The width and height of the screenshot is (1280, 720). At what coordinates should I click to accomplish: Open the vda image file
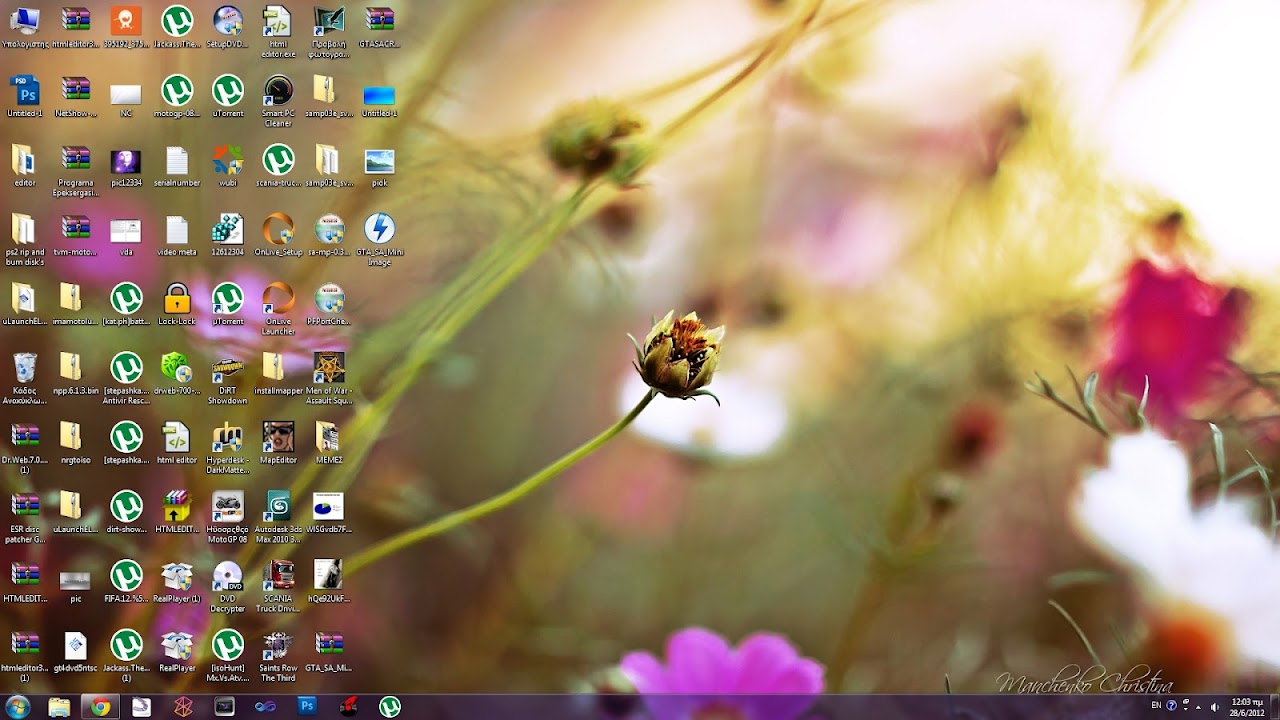click(126, 235)
